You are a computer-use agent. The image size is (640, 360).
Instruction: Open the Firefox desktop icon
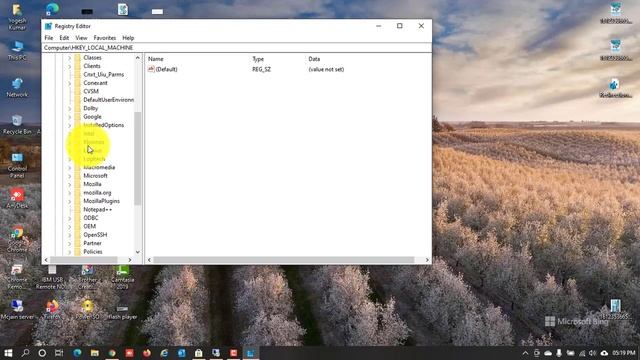click(52, 310)
